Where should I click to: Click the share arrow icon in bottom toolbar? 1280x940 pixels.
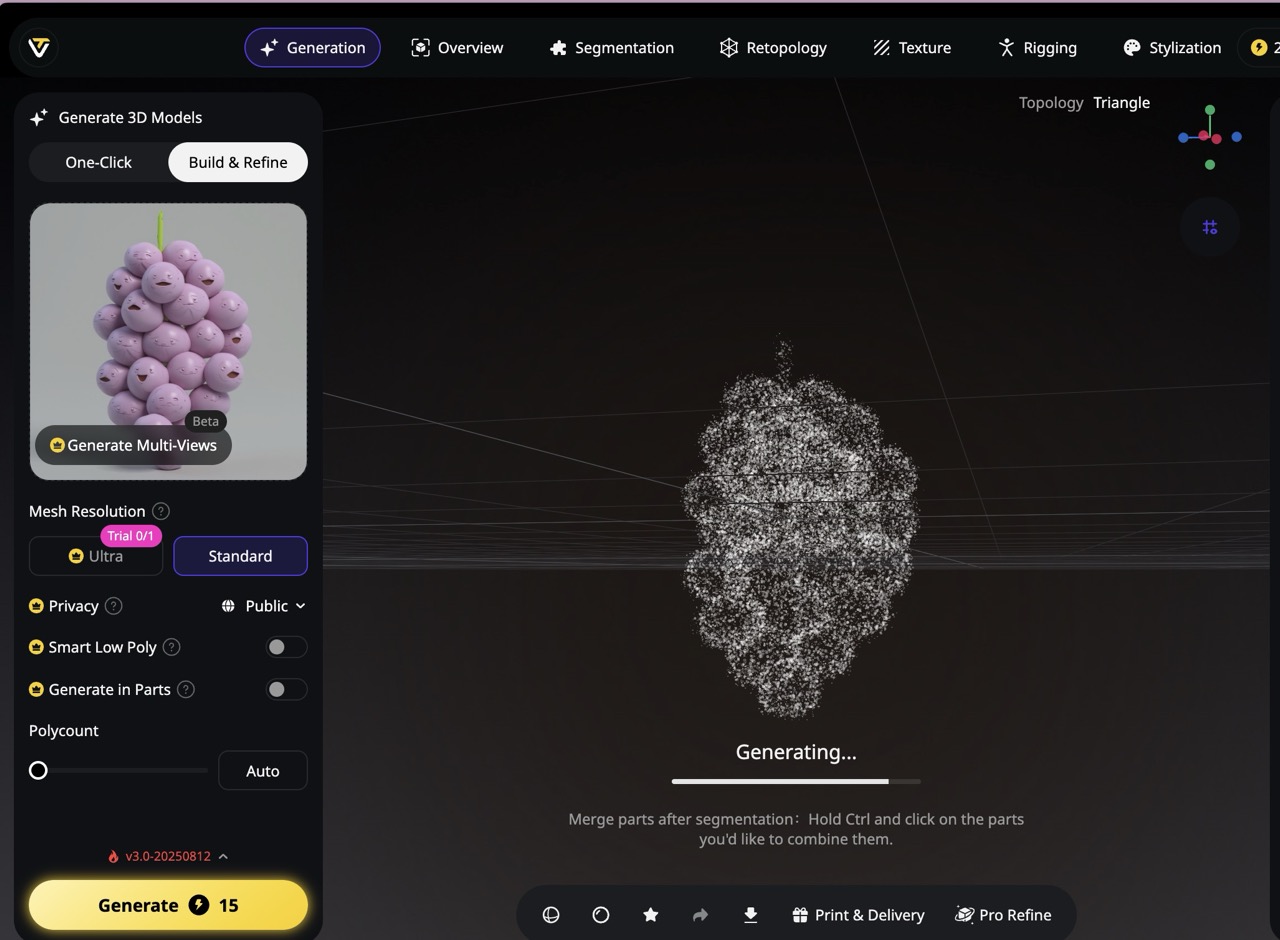[700, 915]
